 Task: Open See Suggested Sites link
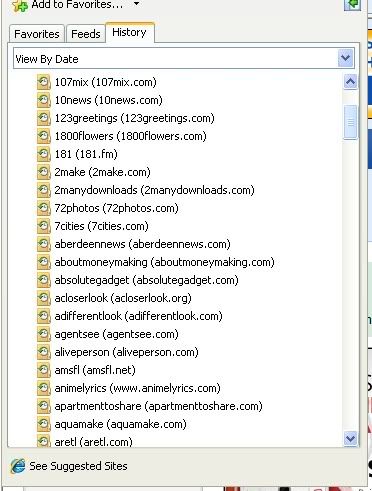click(x=78, y=466)
